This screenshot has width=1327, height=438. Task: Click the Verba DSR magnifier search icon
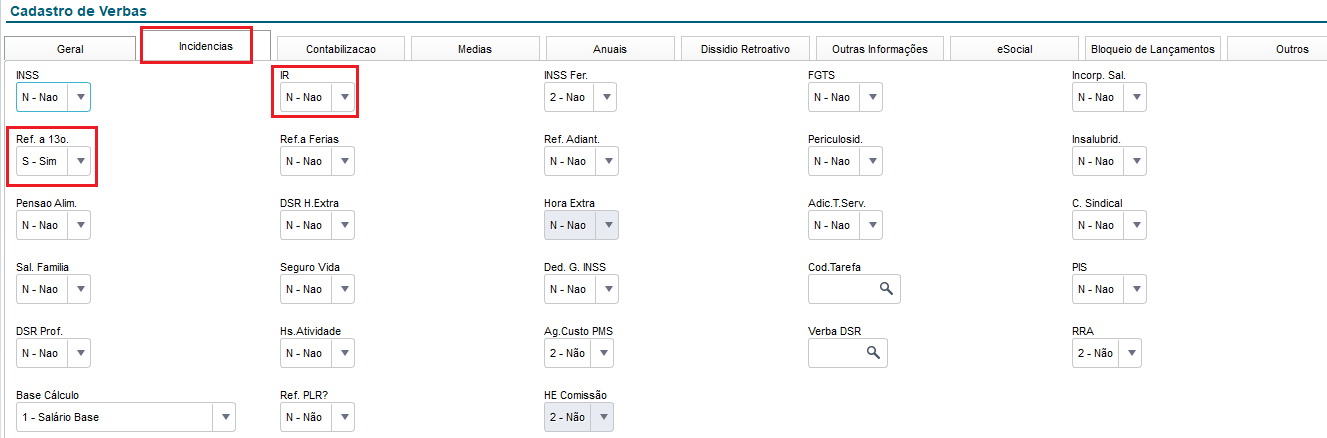(873, 353)
